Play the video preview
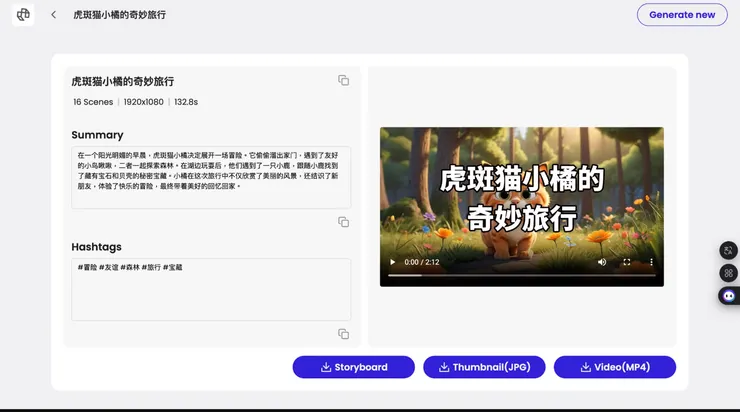This screenshot has height=412, width=740. [x=393, y=262]
